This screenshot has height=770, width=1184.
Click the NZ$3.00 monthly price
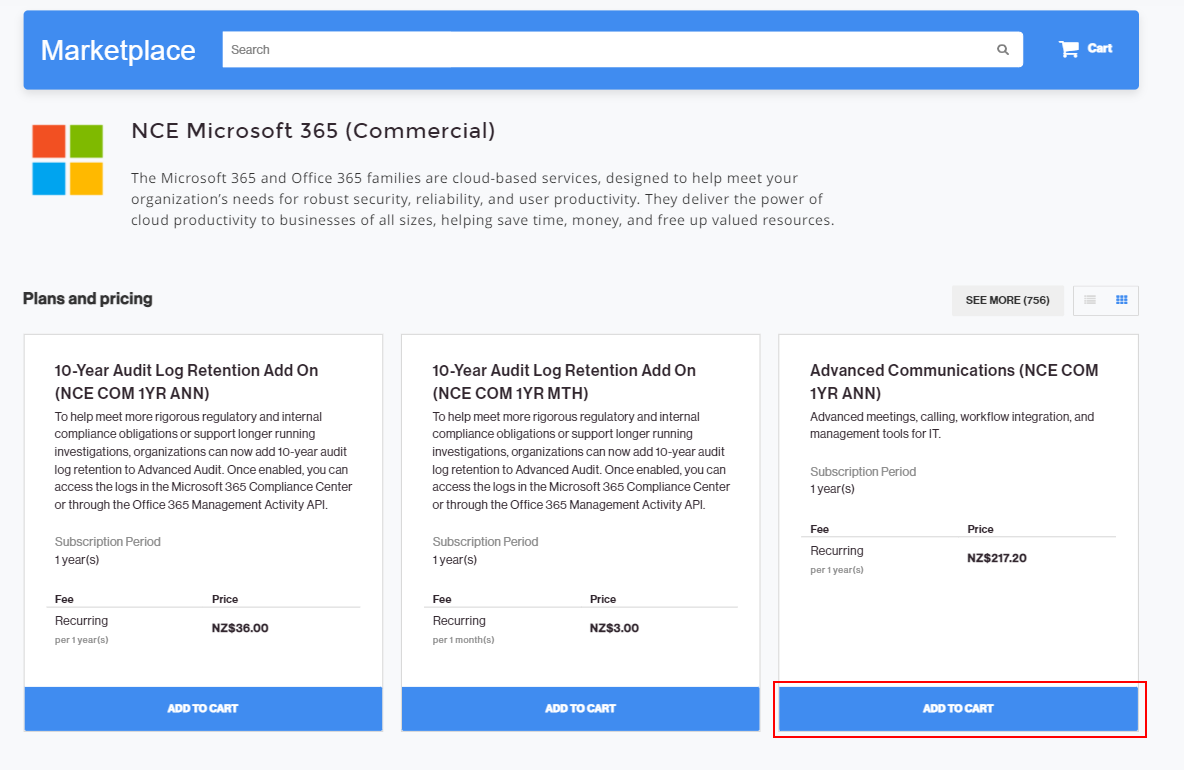(614, 628)
